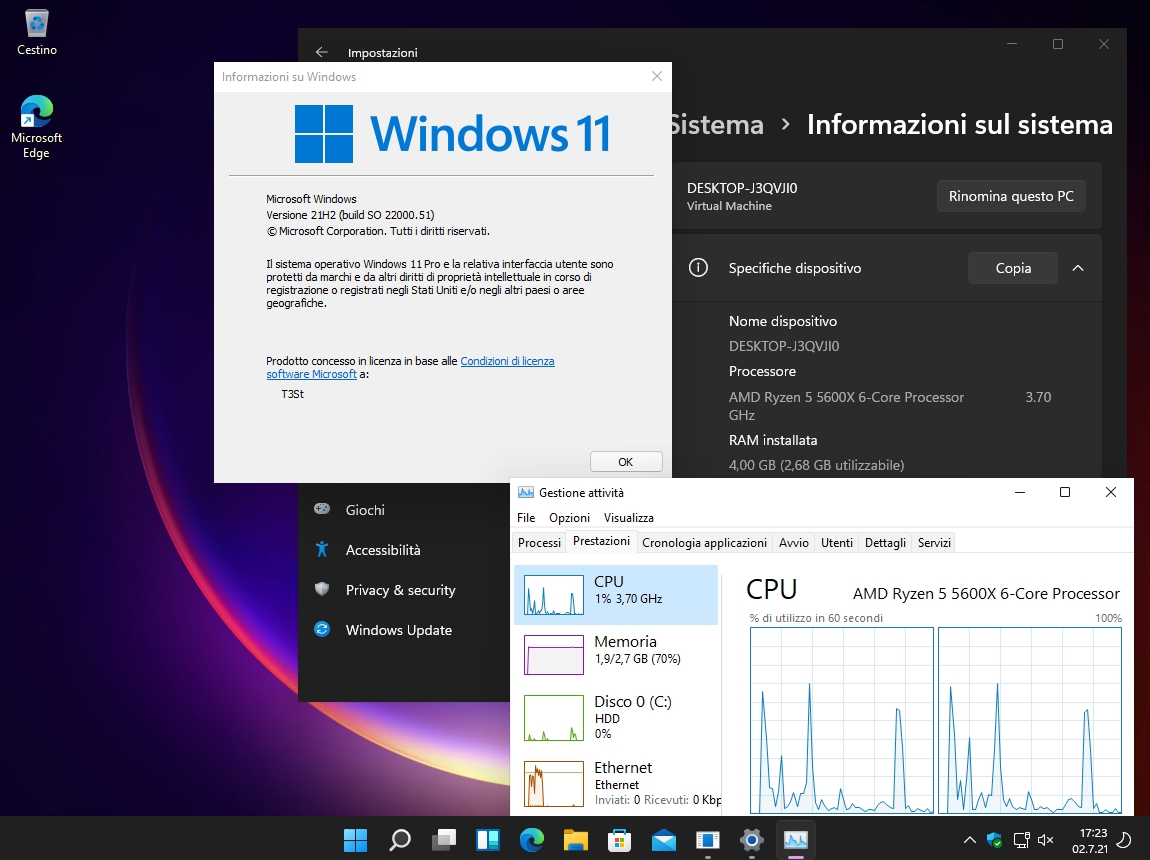Open Mail app from taskbar
The height and width of the screenshot is (860, 1150).
point(664,839)
